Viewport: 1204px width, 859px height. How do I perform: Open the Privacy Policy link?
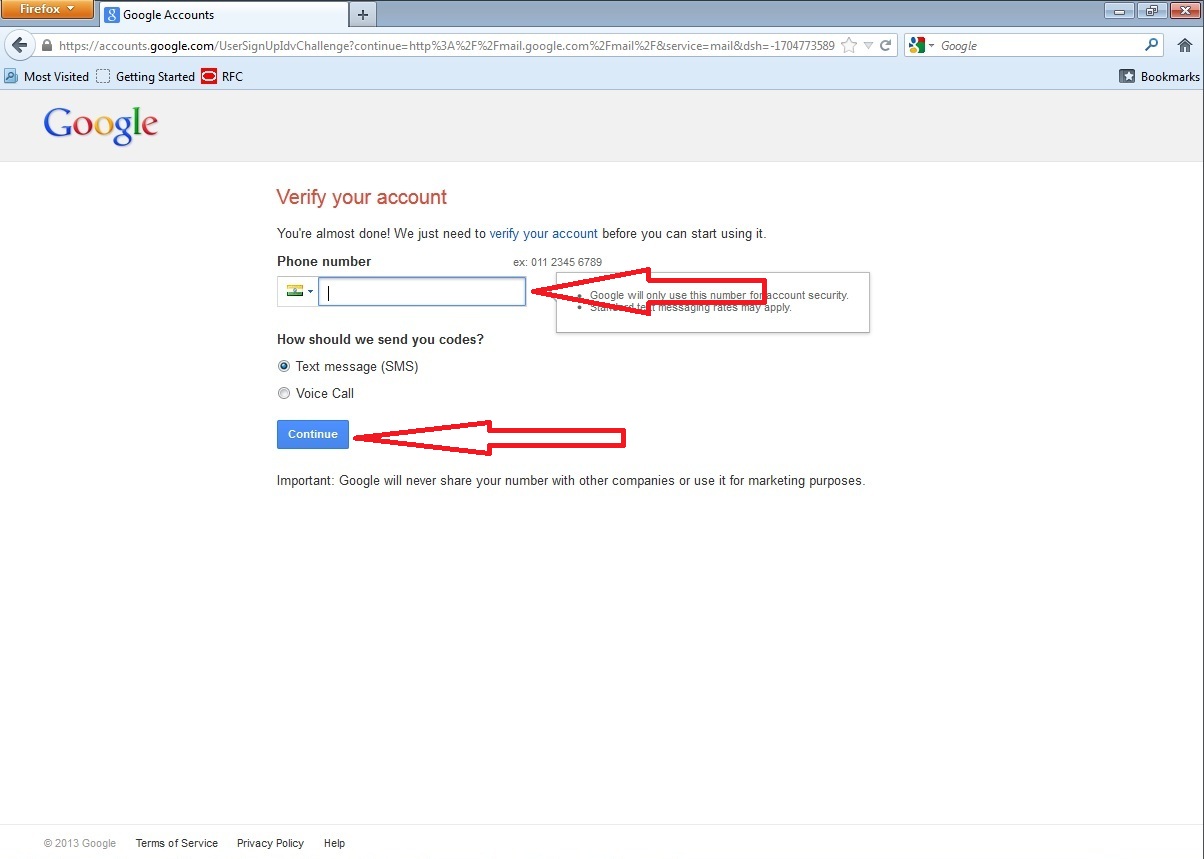click(x=270, y=843)
